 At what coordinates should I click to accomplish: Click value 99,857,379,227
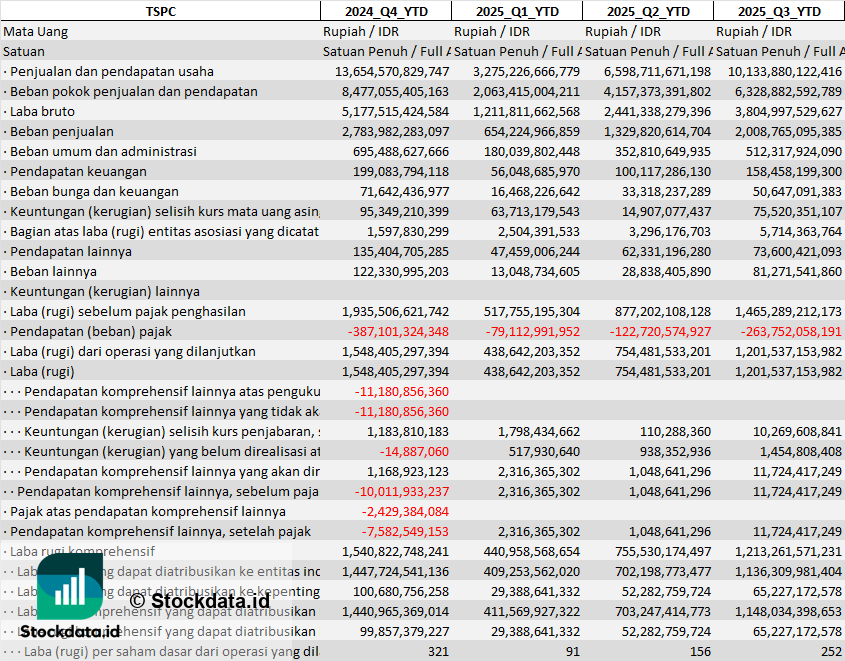tap(404, 631)
